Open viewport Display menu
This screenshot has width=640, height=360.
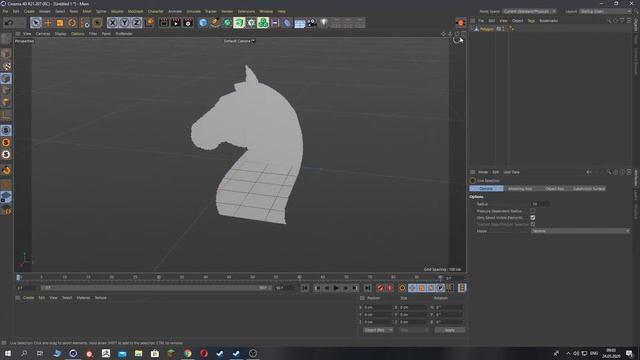click(60, 34)
